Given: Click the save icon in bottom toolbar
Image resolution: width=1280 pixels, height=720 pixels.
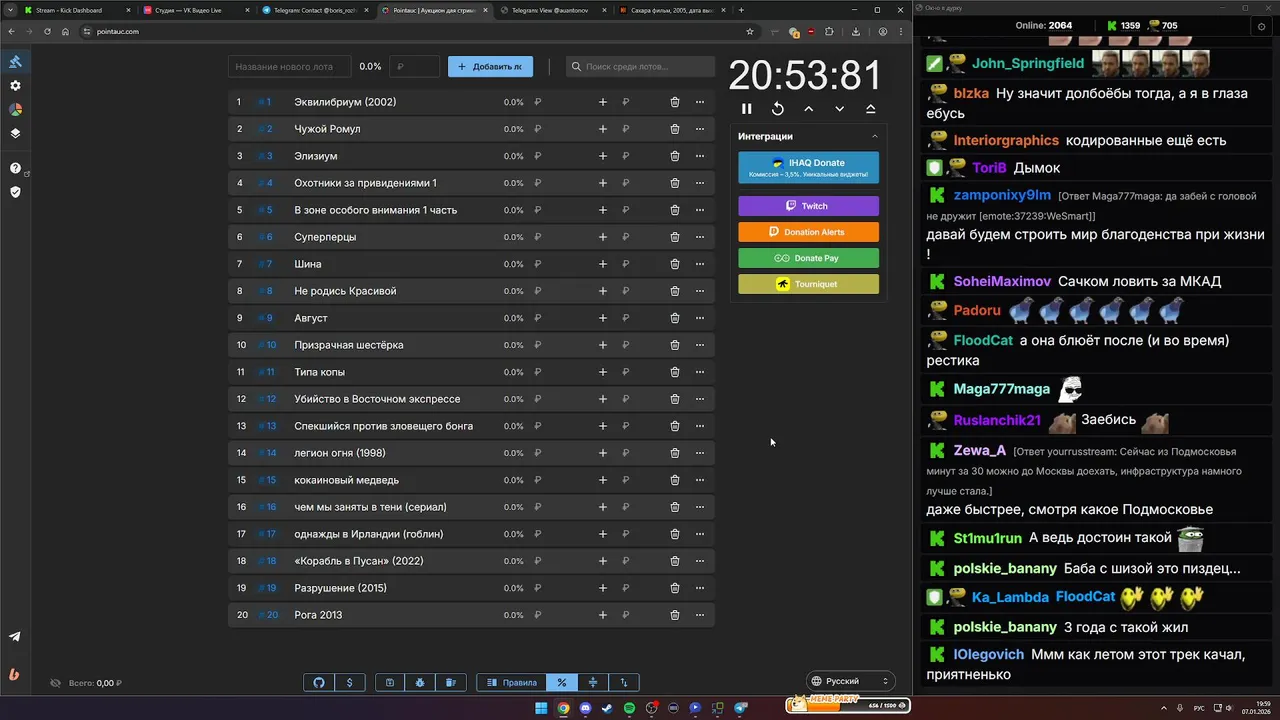Looking at the screenshot, I should [390, 682].
